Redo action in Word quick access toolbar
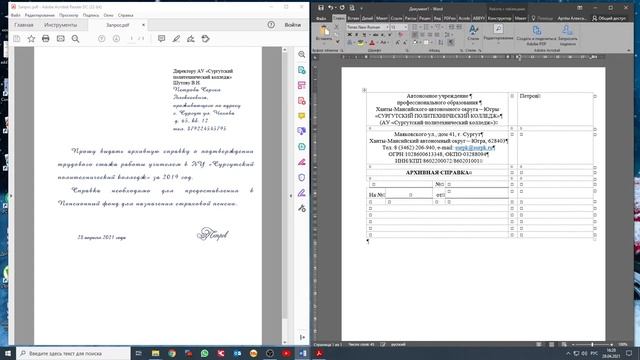This screenshot has height=360, width=640. pos(342,8)
